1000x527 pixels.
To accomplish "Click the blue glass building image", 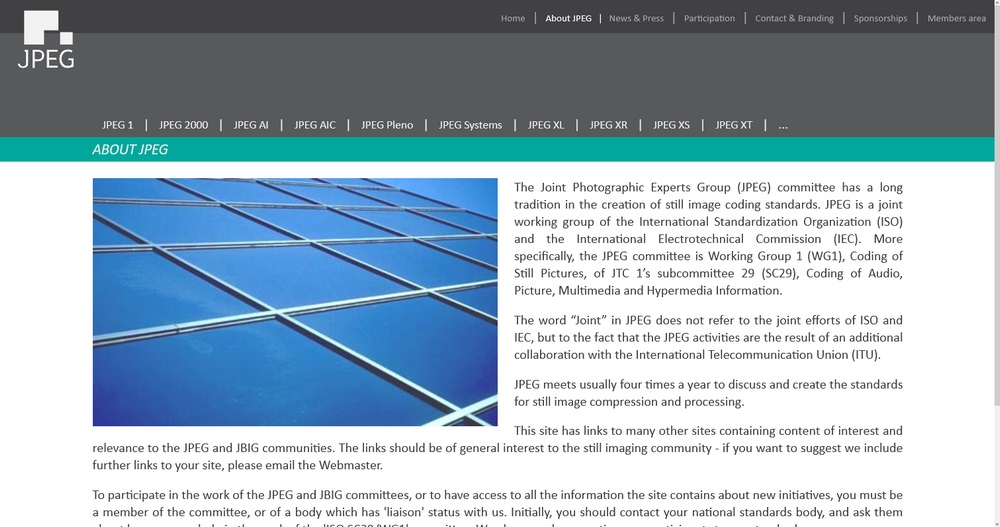I will point(295,302).
